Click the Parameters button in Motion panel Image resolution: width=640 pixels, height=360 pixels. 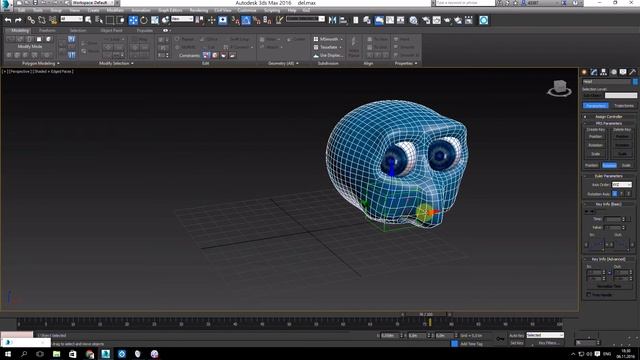point(596,106)
